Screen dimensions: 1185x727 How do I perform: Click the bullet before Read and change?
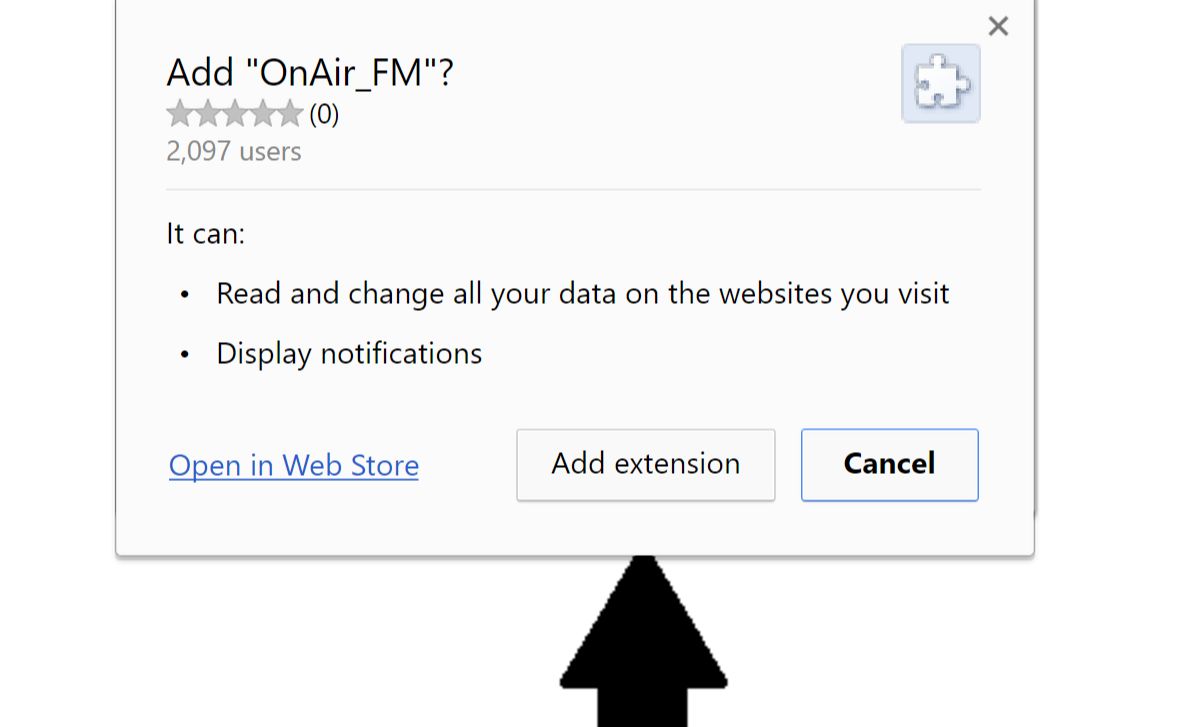coord(185,295)
